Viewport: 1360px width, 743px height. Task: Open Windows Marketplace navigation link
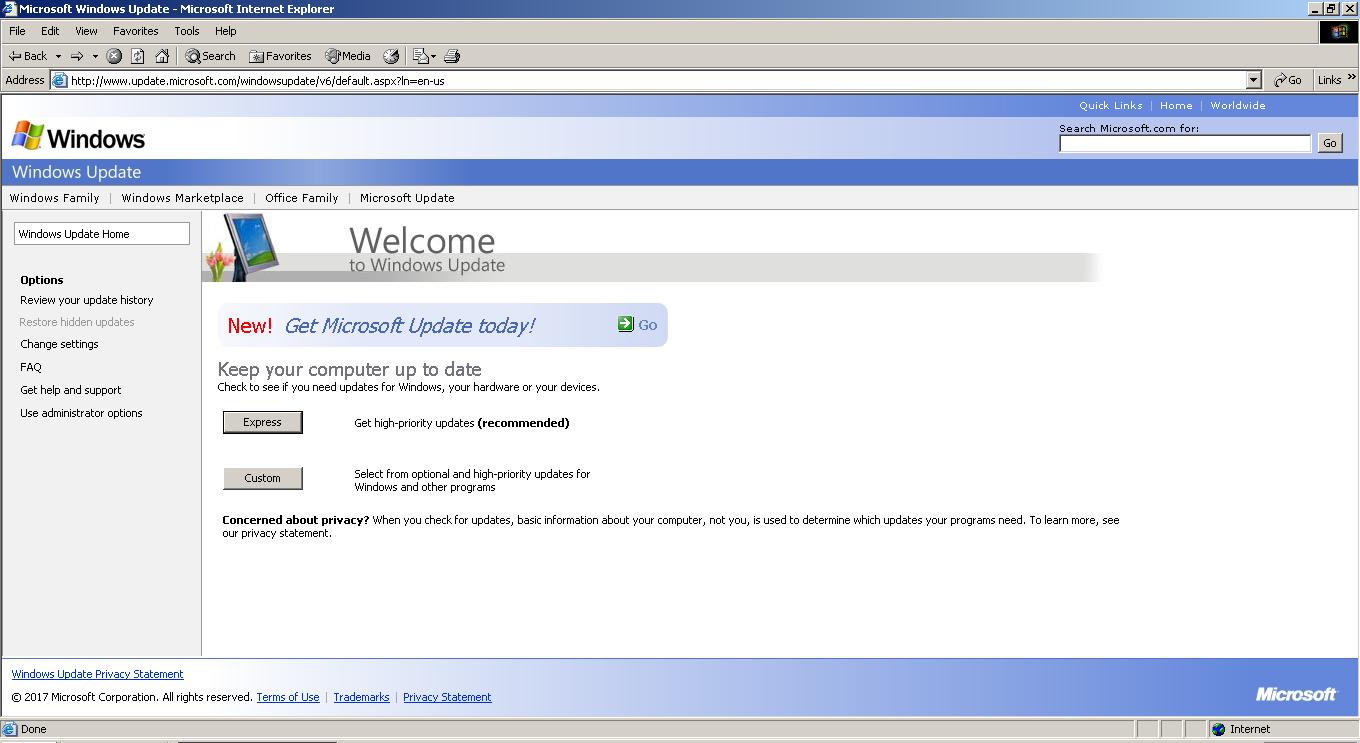[x=182, y=198]
